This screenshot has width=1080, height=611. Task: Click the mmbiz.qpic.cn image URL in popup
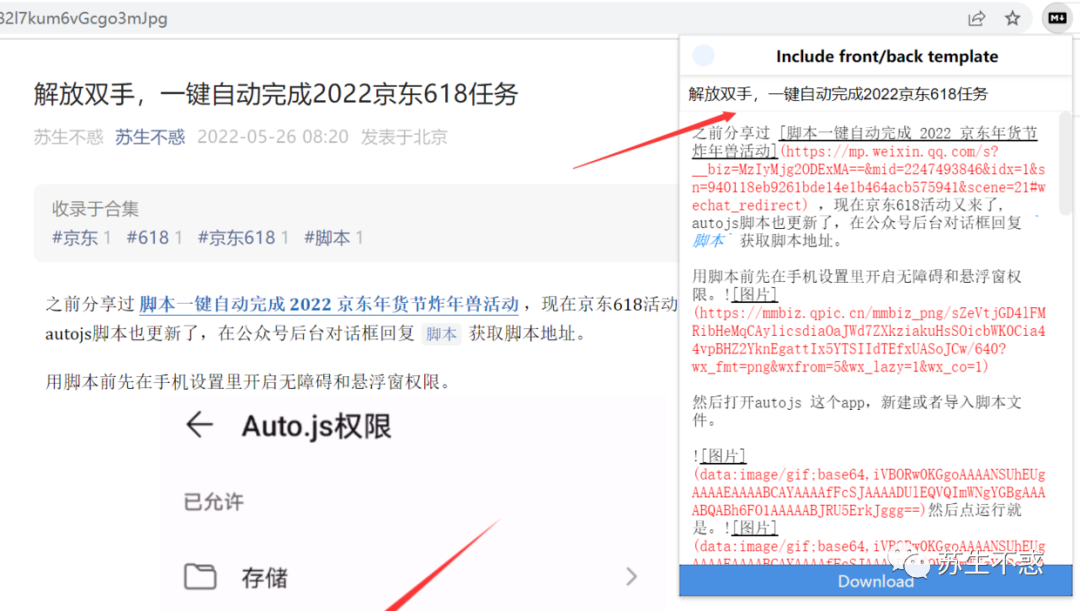point(869,340)
